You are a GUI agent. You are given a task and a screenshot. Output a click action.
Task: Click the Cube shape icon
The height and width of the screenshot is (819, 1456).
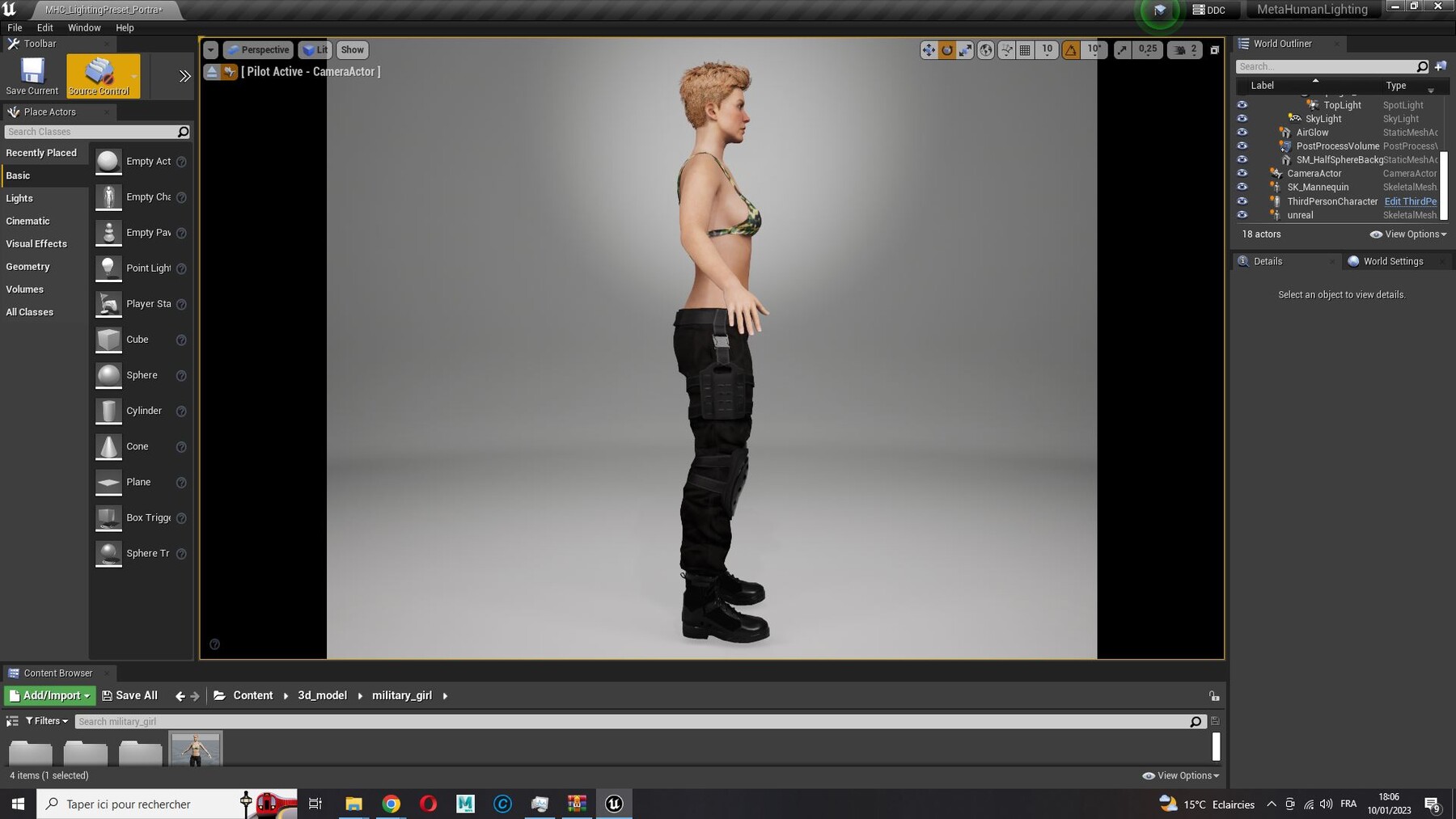(x=108, y=340)
